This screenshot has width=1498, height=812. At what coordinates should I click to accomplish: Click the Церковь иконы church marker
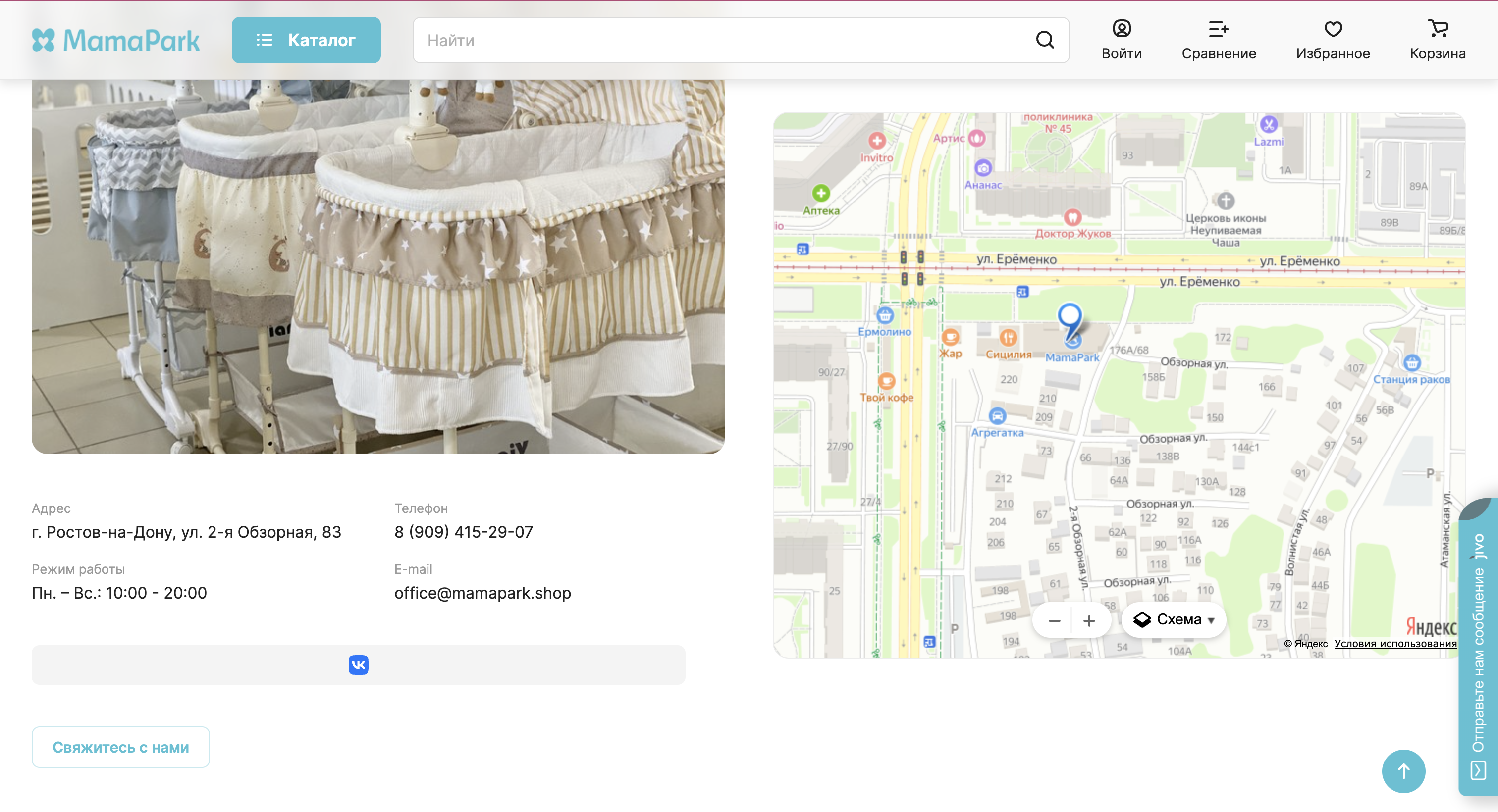1226,201
